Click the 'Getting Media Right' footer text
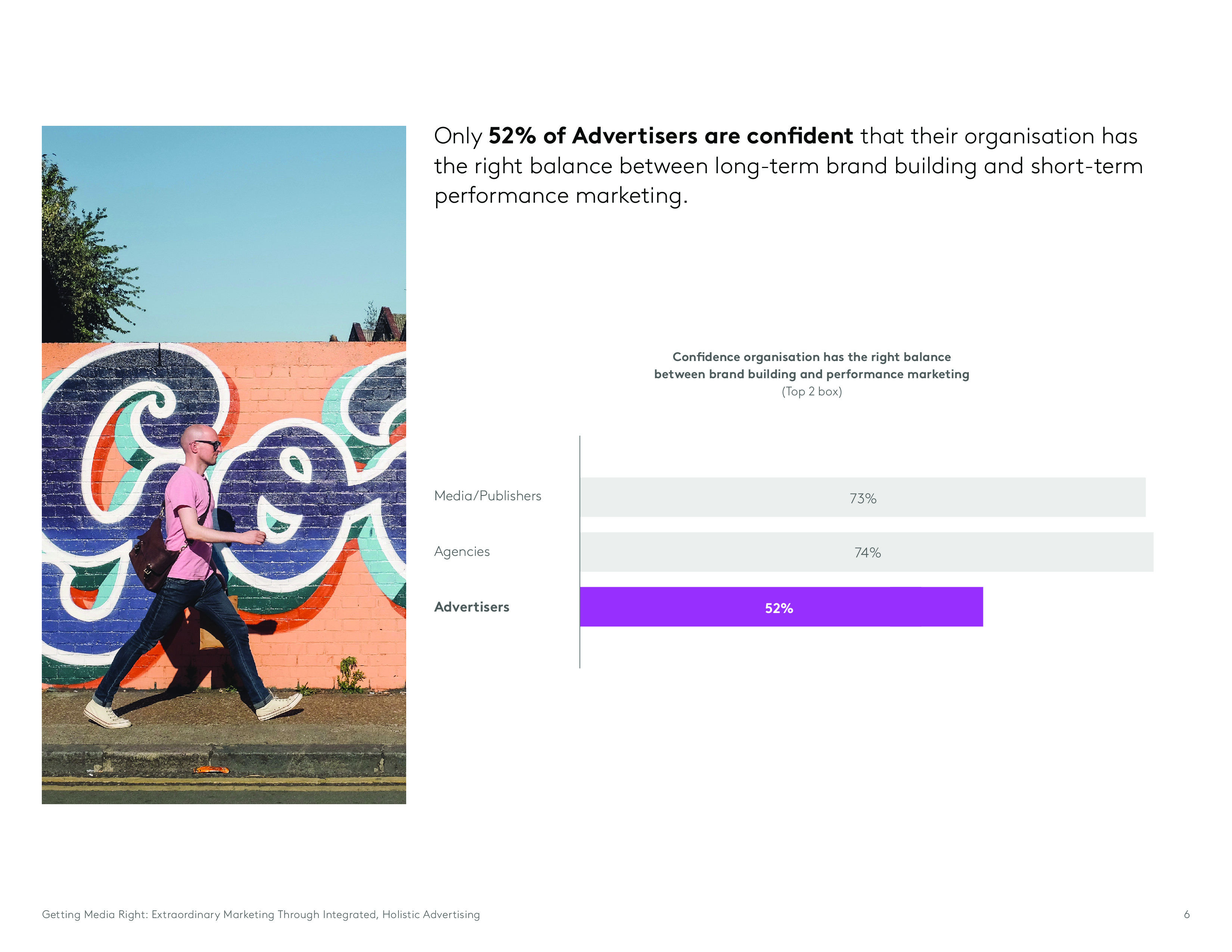This screenshot has width=1232, height=952. tap(261, 914)
